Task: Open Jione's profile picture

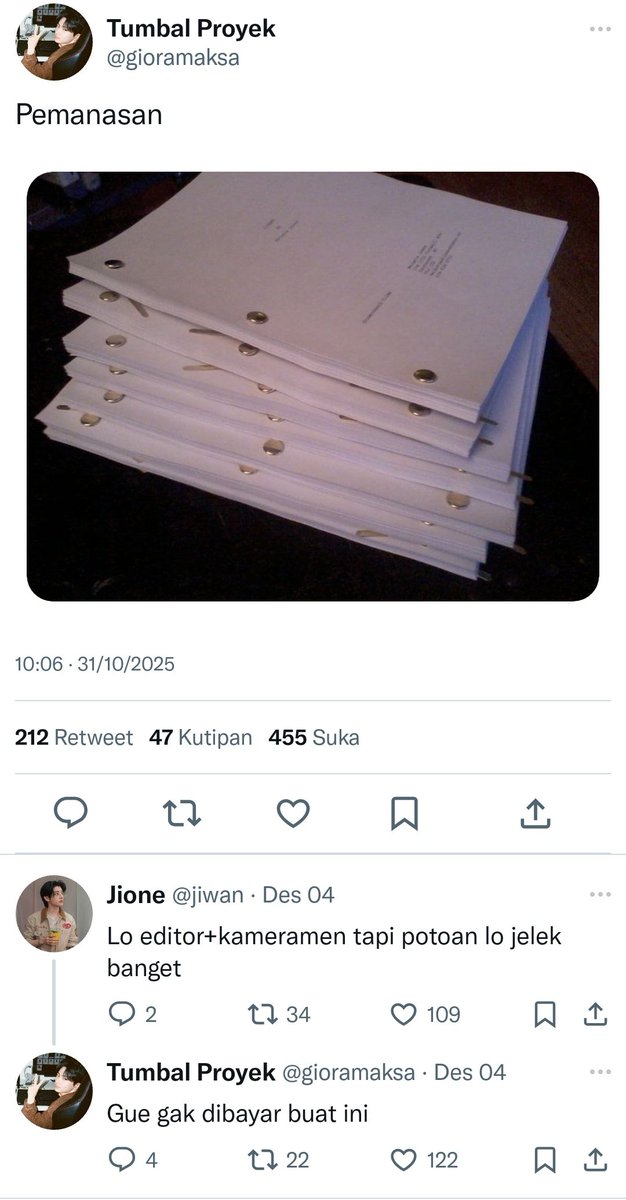Action: coord(54,913)
